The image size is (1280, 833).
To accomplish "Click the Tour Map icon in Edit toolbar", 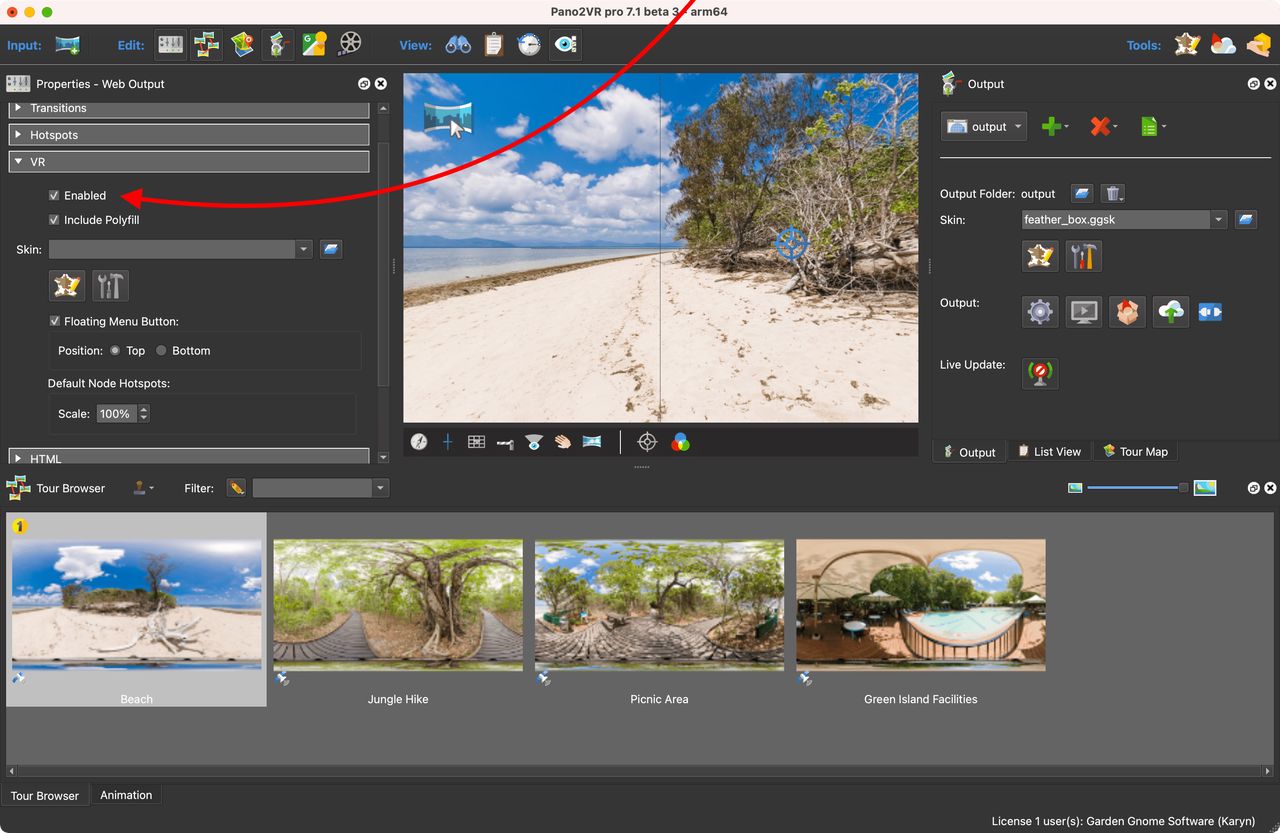I will pos(242,45).
